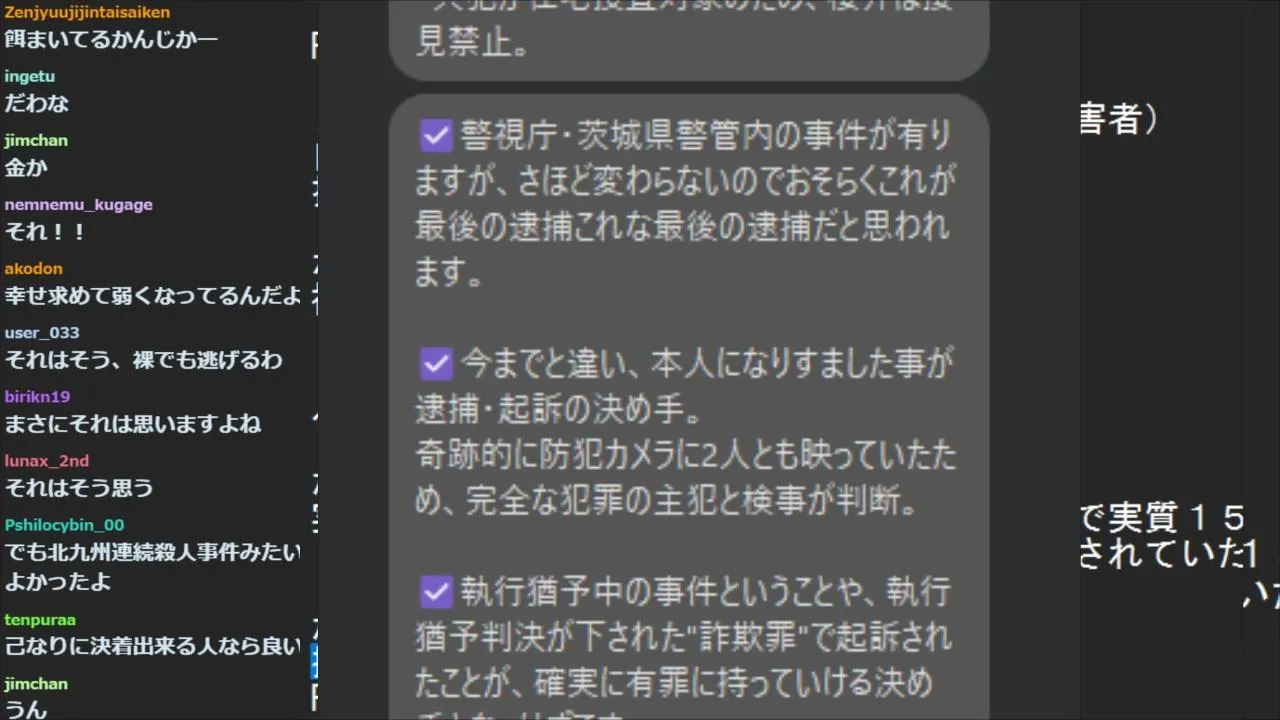Image resolution: width=1280 pixels, height=720 pixels.
Task: Open Pshilocybin_00's user card
Action: coord(64,524)
